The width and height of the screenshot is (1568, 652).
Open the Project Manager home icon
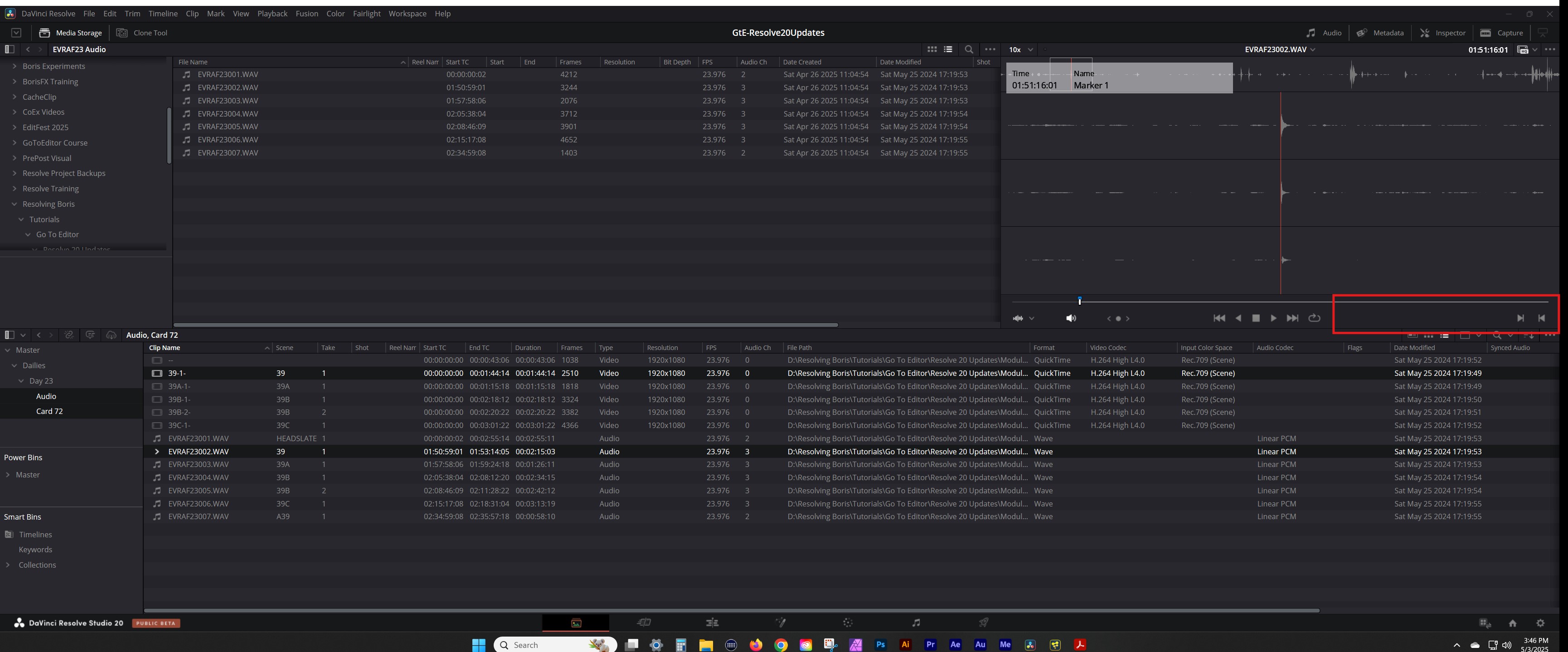point(1513,623)
